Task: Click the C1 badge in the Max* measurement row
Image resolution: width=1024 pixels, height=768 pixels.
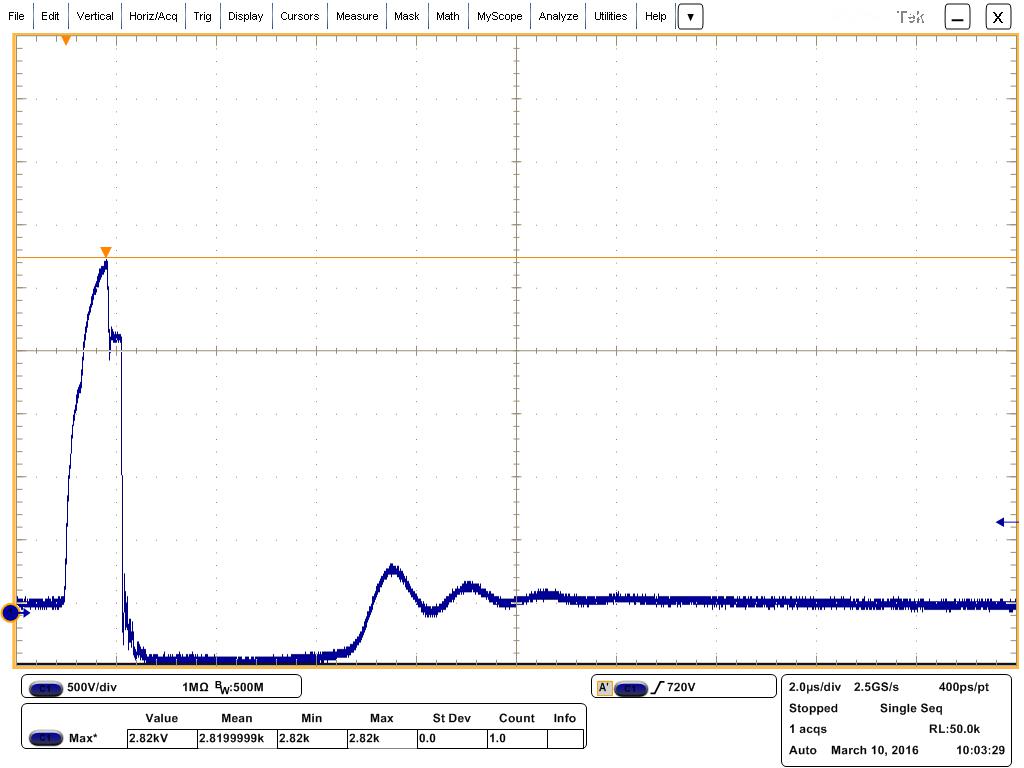Action: click(45, 739)
